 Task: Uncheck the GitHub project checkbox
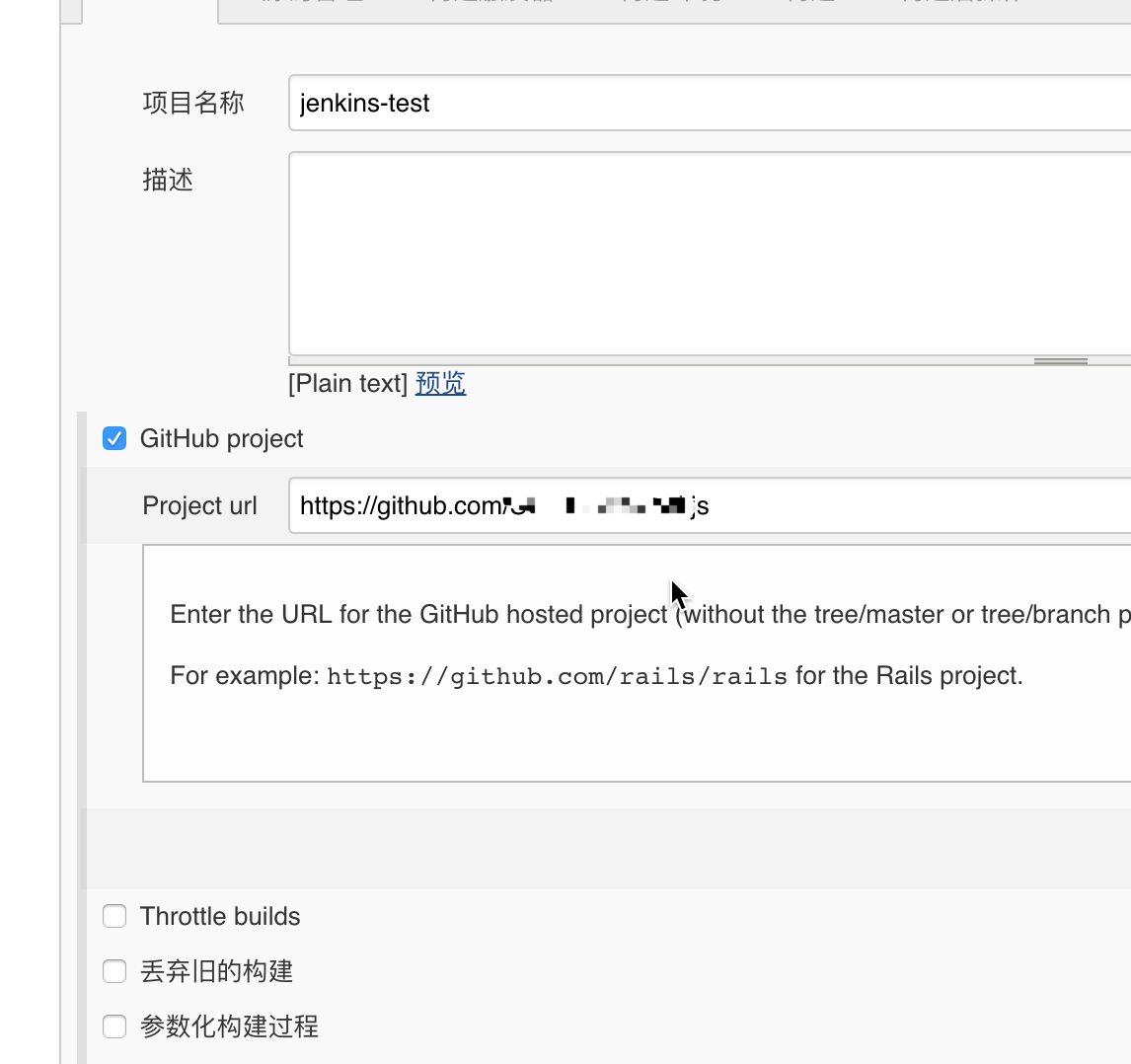coord(114,438)
